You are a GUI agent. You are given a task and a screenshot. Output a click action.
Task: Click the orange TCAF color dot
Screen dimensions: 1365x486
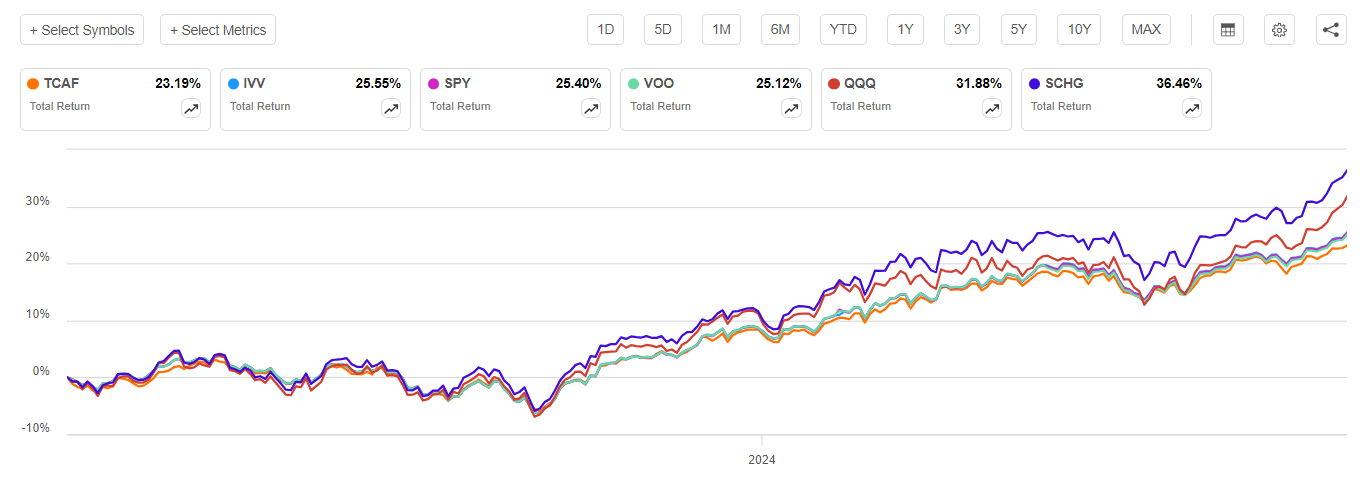(34, 84)
